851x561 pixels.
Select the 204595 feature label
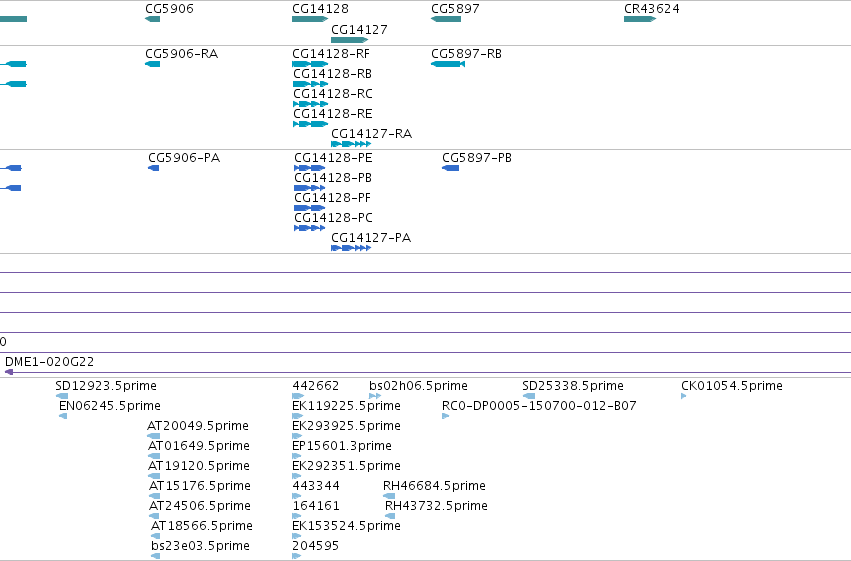(x=315, y=546)
